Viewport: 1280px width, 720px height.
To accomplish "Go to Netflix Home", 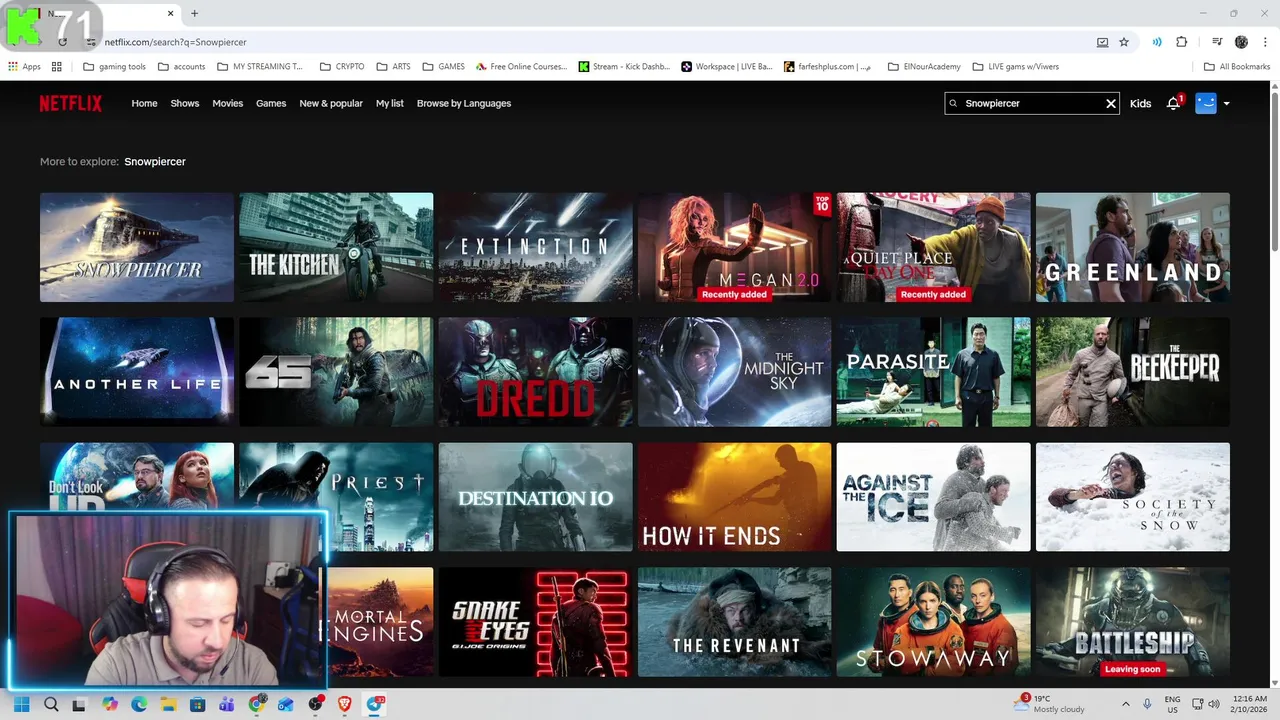I will pyautogui.click(x=144, y=103).
